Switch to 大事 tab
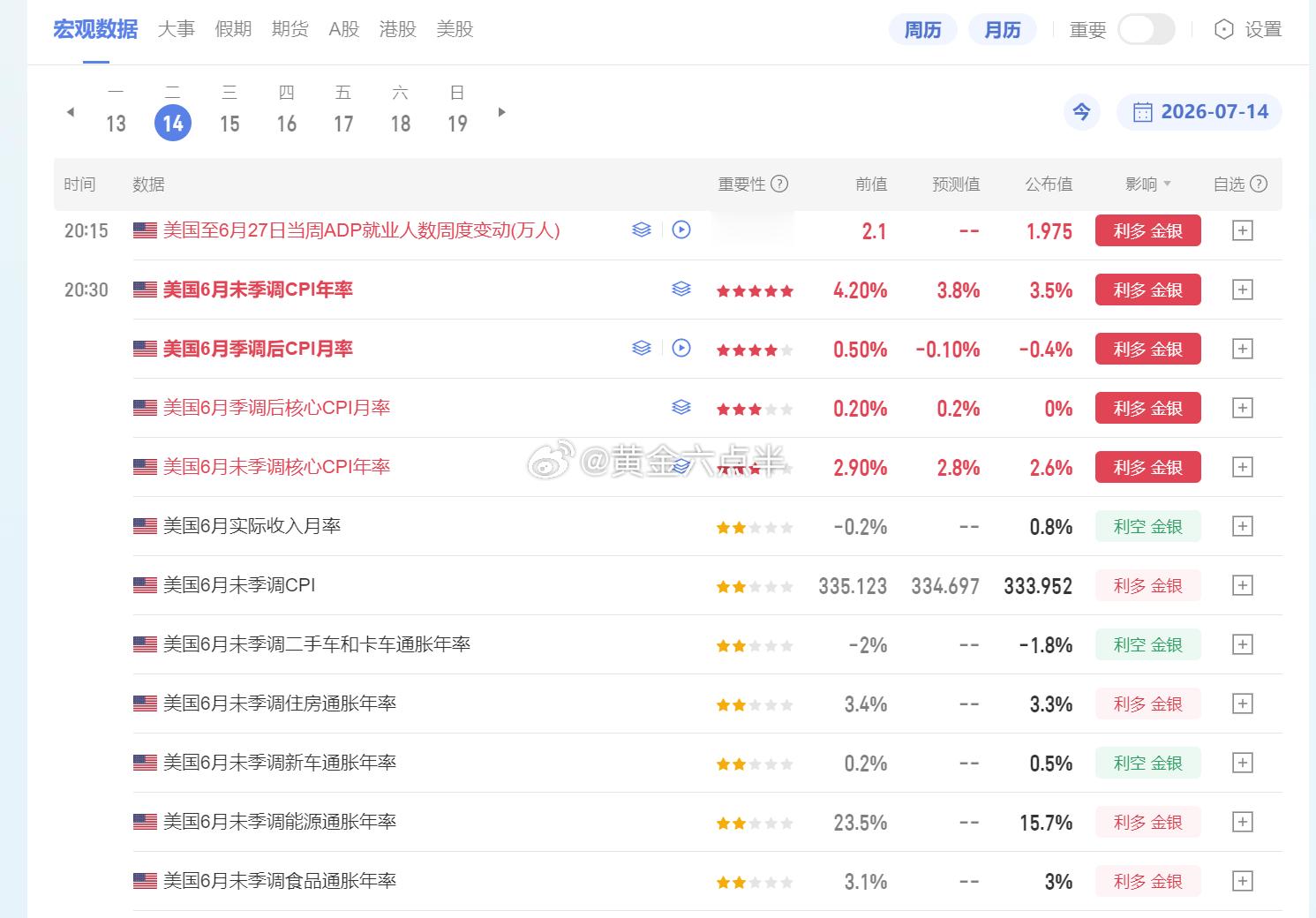This screenshot has width=1316, height=918. point(176,29)
